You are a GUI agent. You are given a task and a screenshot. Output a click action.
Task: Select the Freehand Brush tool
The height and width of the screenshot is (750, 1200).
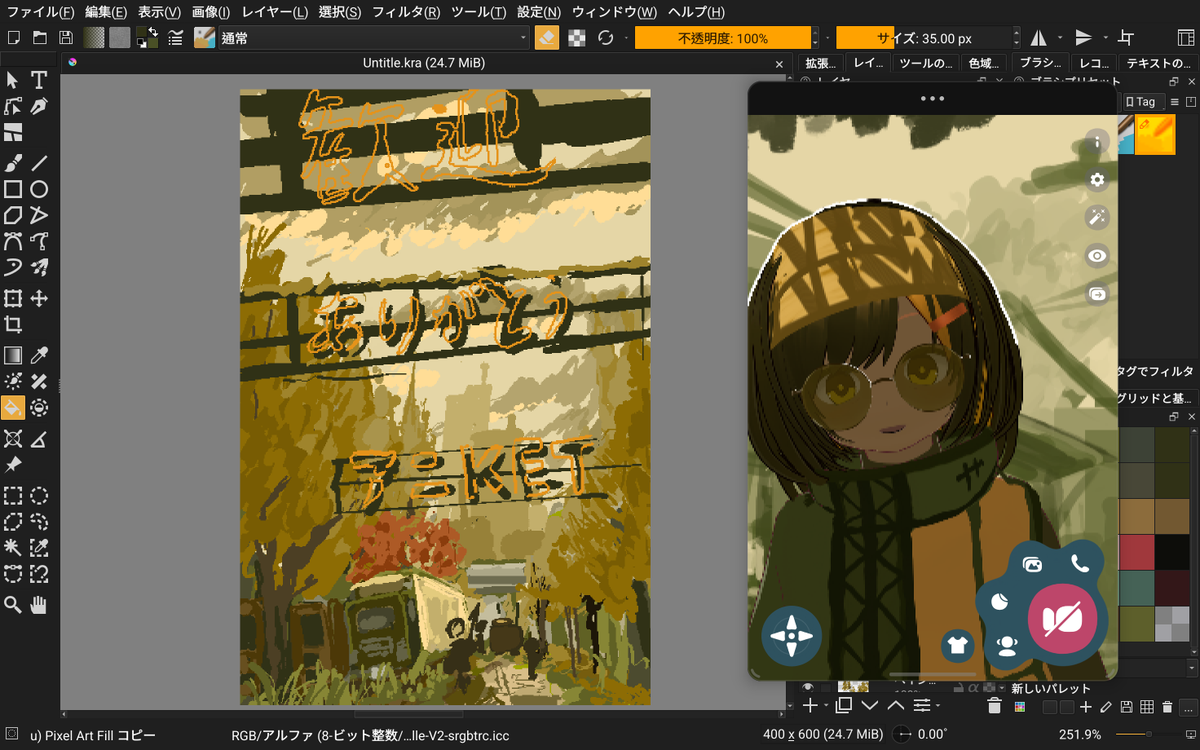(x=13, y=162)
